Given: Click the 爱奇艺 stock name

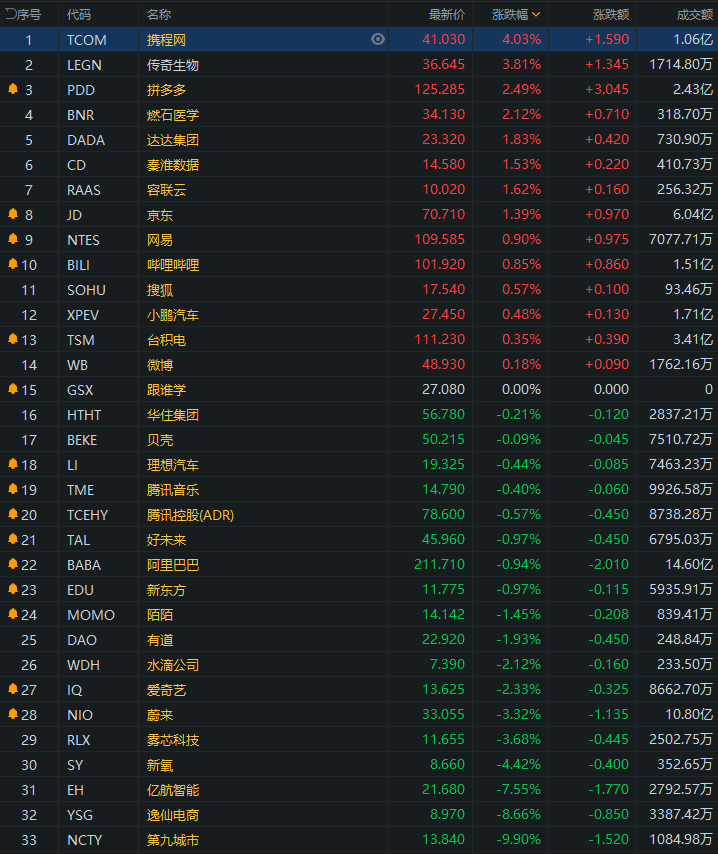Looking at the screenshot, I should (166, 691).
